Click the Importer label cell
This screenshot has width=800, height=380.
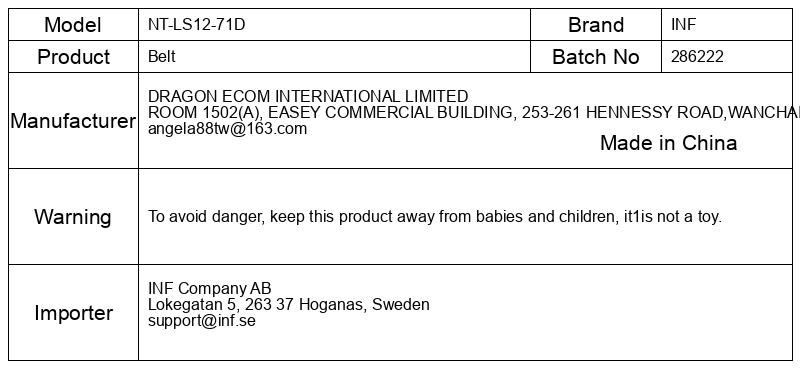pos(73,312)
